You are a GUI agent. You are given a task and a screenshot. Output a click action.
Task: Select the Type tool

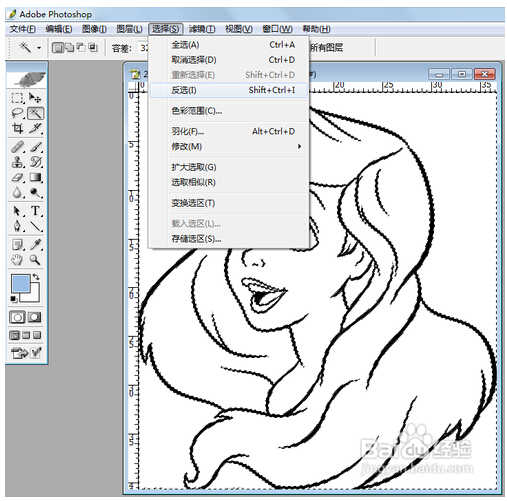(35, 211)
